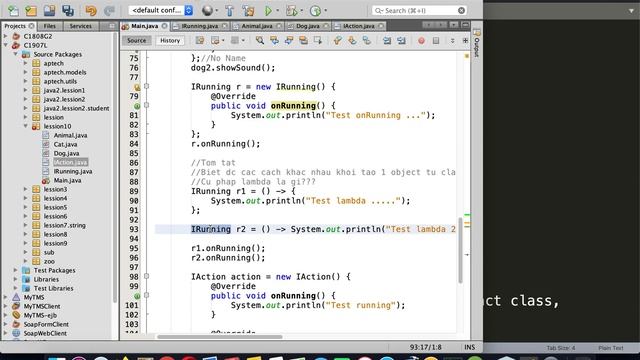Image resolution: width=640 pixels, height=360 pixels.
Task: Click the Last Edit editor toolbar icon
Action: pos(200,40)
